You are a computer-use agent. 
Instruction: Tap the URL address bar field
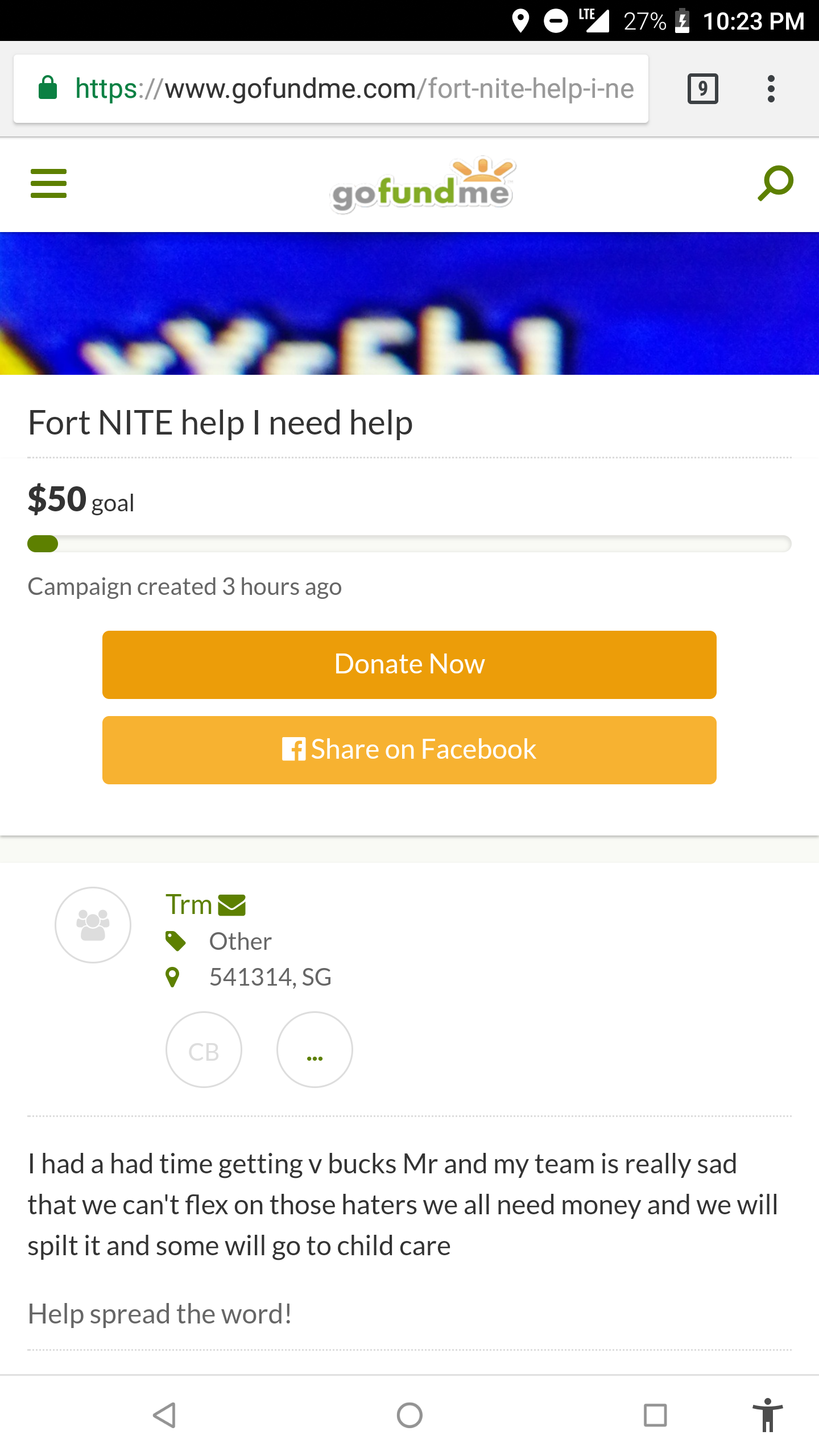(x=353, y=89)
